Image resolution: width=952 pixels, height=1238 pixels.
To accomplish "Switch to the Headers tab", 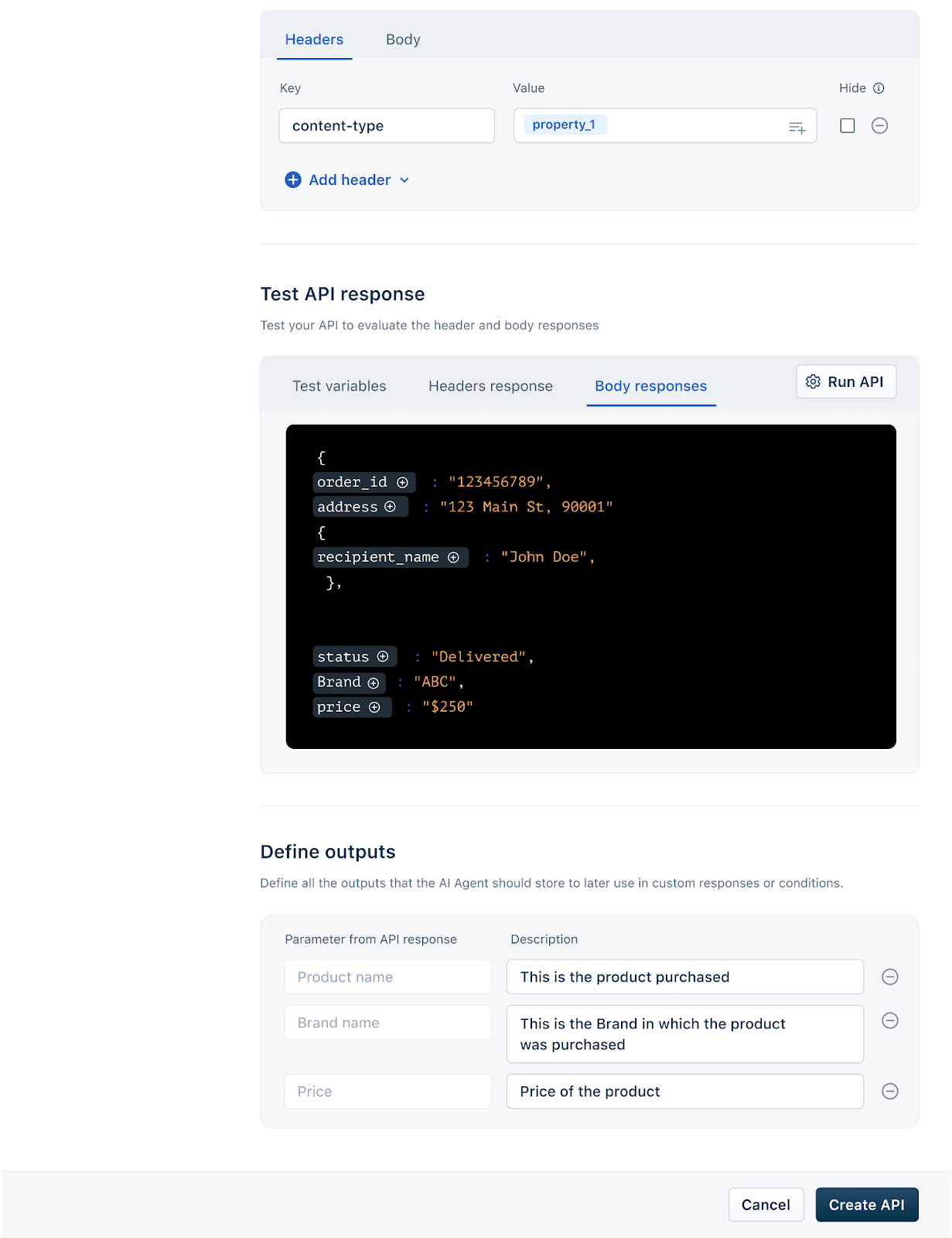I will point(314,39).
